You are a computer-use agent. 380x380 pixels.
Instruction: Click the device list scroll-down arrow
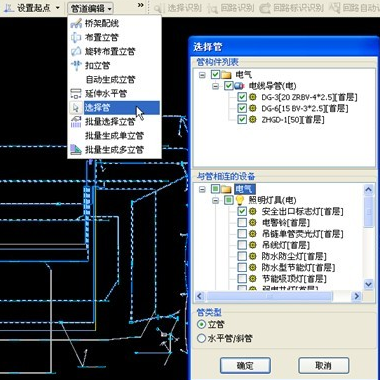pyautogui.click(x=368, y=284)
